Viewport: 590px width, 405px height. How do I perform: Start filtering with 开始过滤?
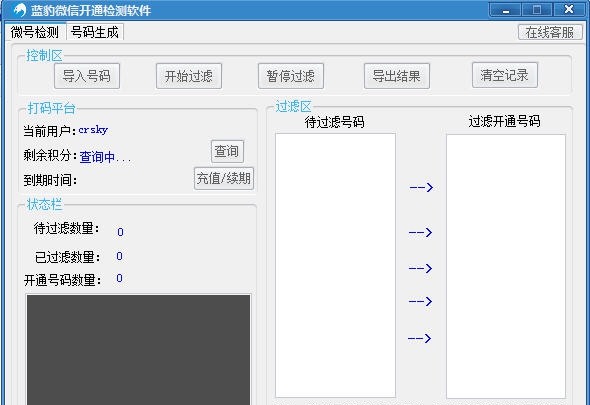click(189, 76)
